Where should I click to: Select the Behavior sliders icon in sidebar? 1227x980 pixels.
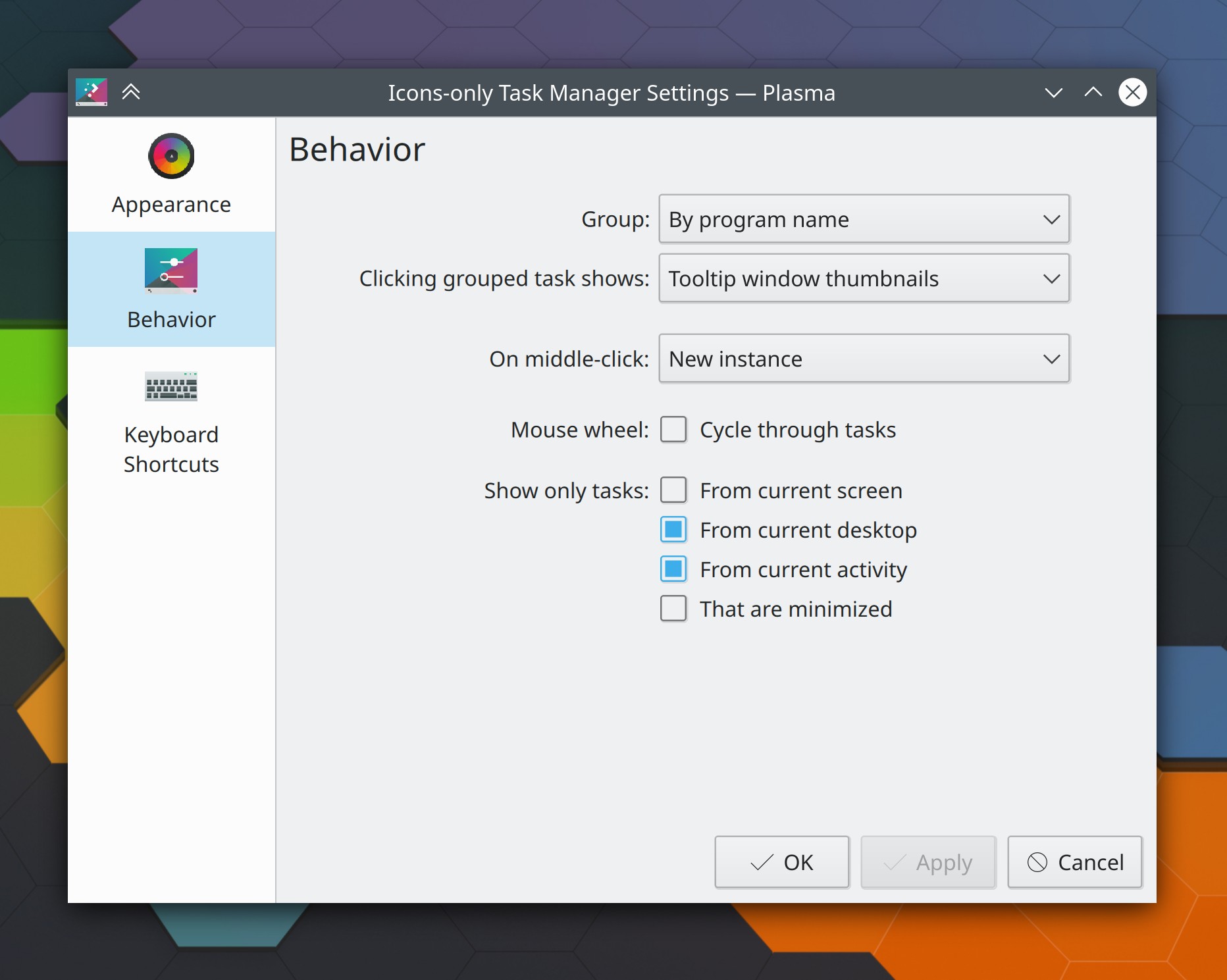click(x=170, y=271)
